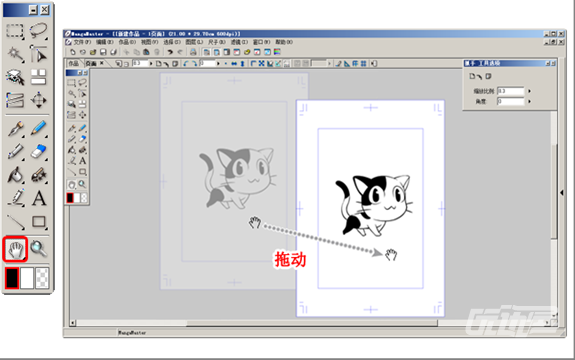Switch to the 作品 tab
Screen dimensions: 575x360
tap(74, 63)
